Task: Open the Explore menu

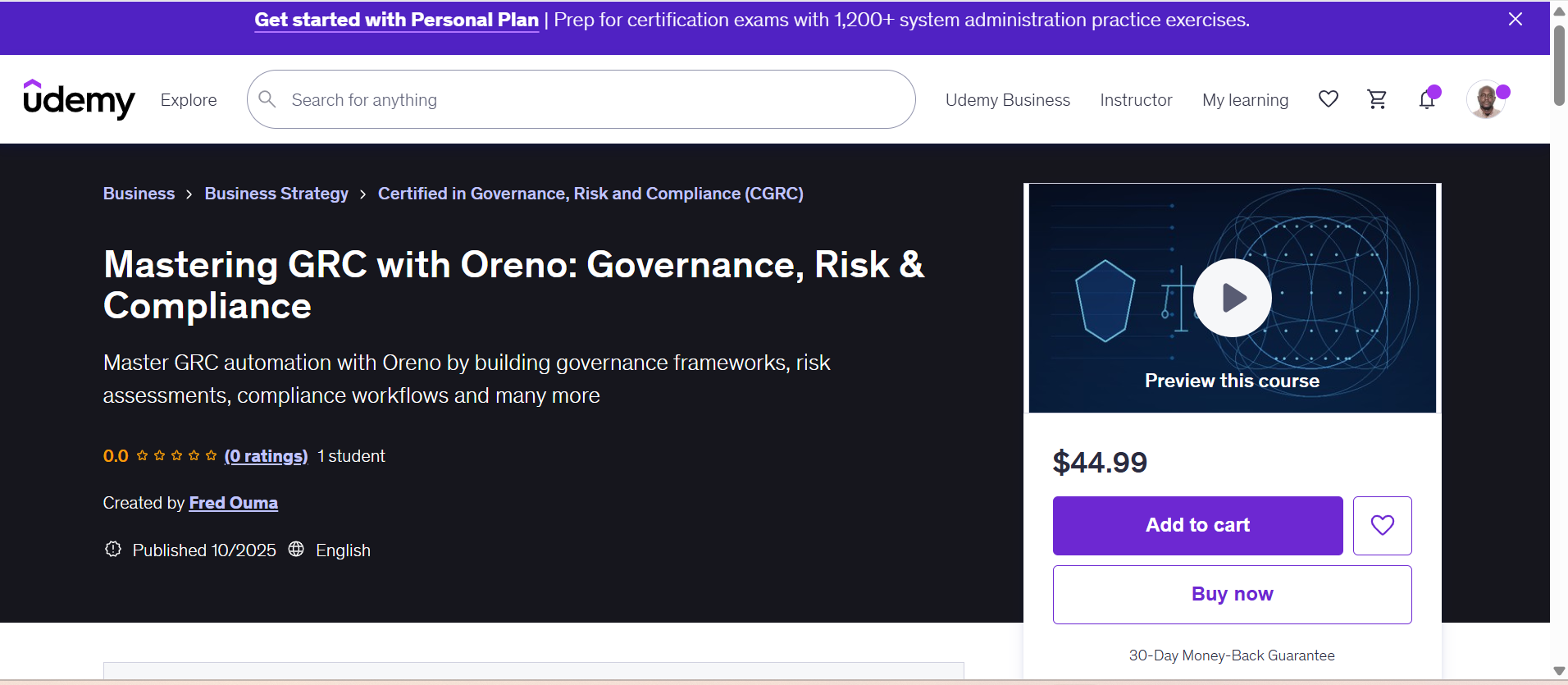Action: 189,100
